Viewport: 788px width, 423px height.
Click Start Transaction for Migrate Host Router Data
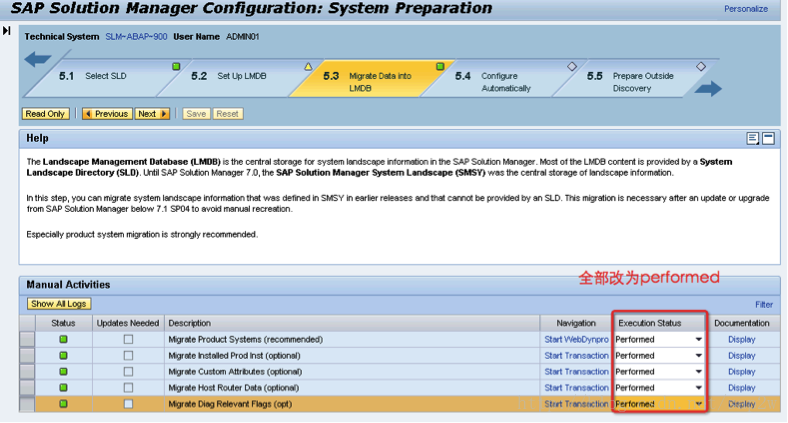coord(576,388)
